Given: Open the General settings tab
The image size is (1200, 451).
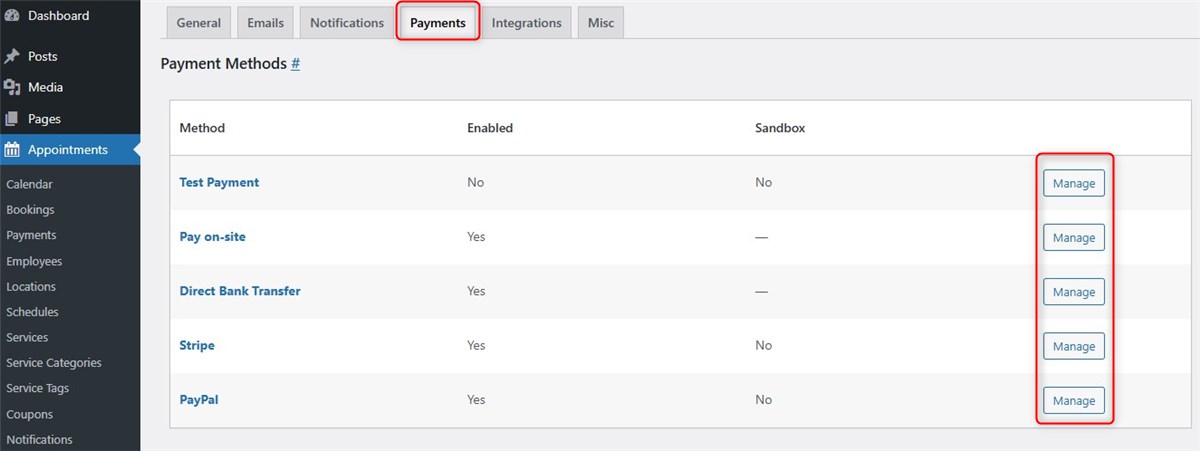Looking at the screenshot, I should coord(198,23).
